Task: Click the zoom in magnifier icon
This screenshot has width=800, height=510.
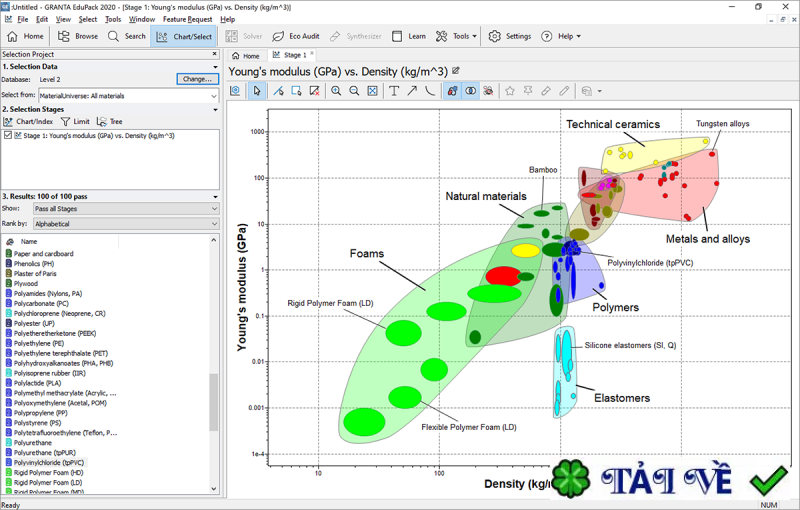Action: tap(336, 91)
